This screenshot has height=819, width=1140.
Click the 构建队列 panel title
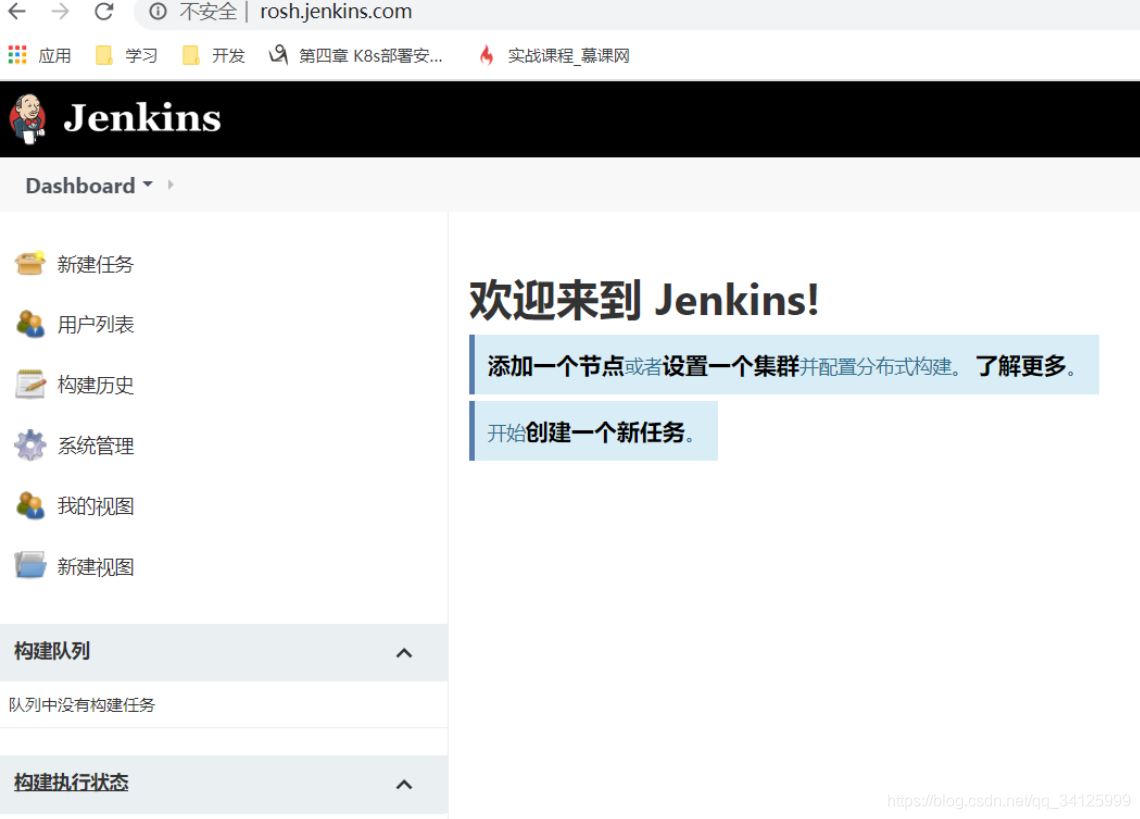point(52,651)
